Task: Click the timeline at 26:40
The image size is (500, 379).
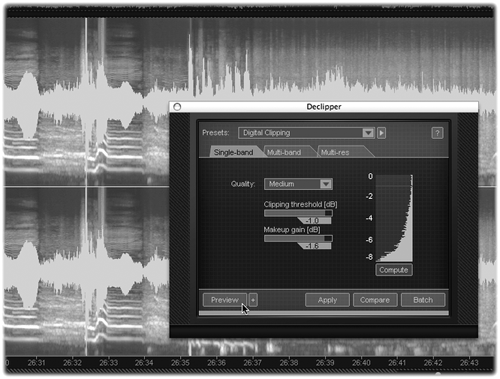Action: pyautogui.click(x=361, y=363)
